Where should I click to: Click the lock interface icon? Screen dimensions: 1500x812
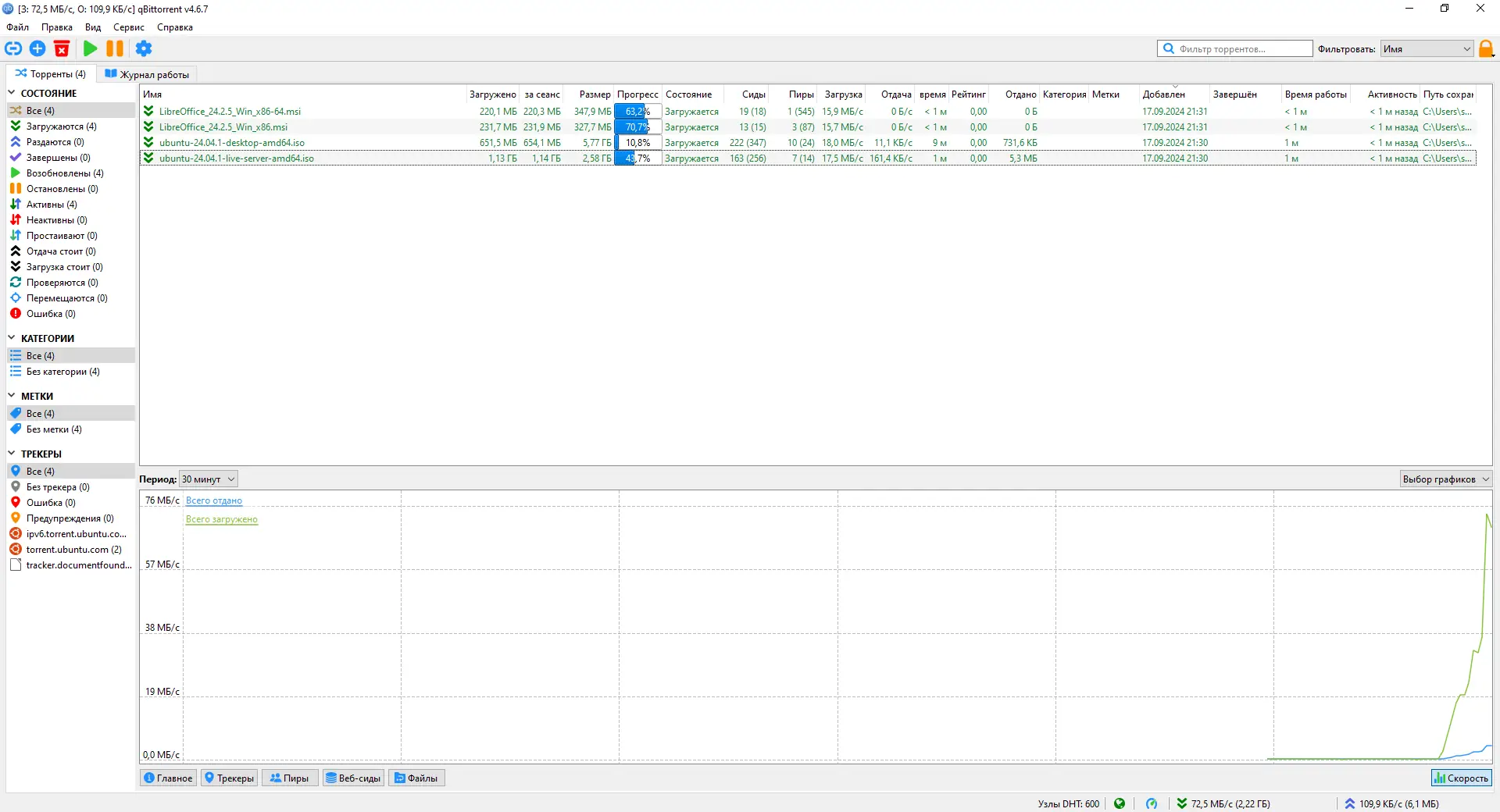[1486, 48]
